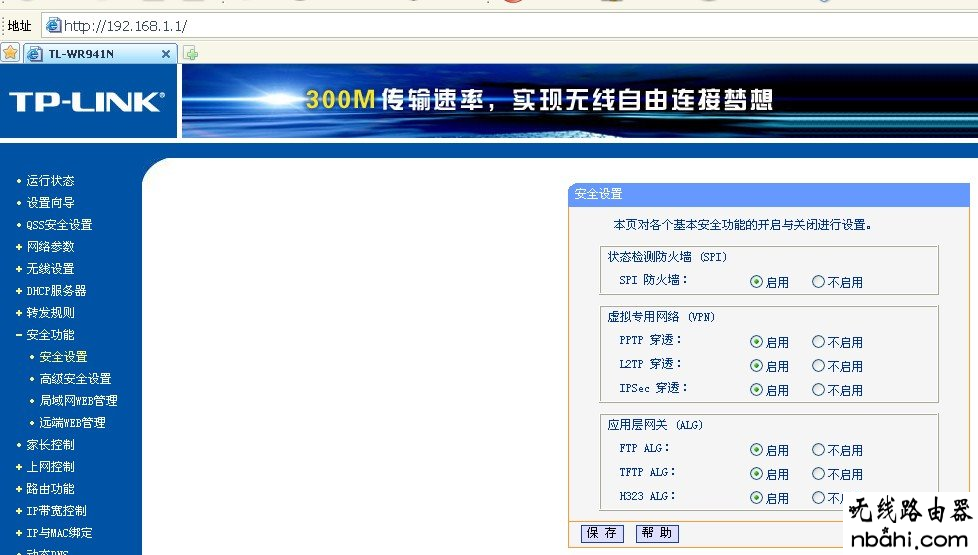Expand 无线设置 menu
The width and height of the screenshot is (978, 555).
point(50,269)
